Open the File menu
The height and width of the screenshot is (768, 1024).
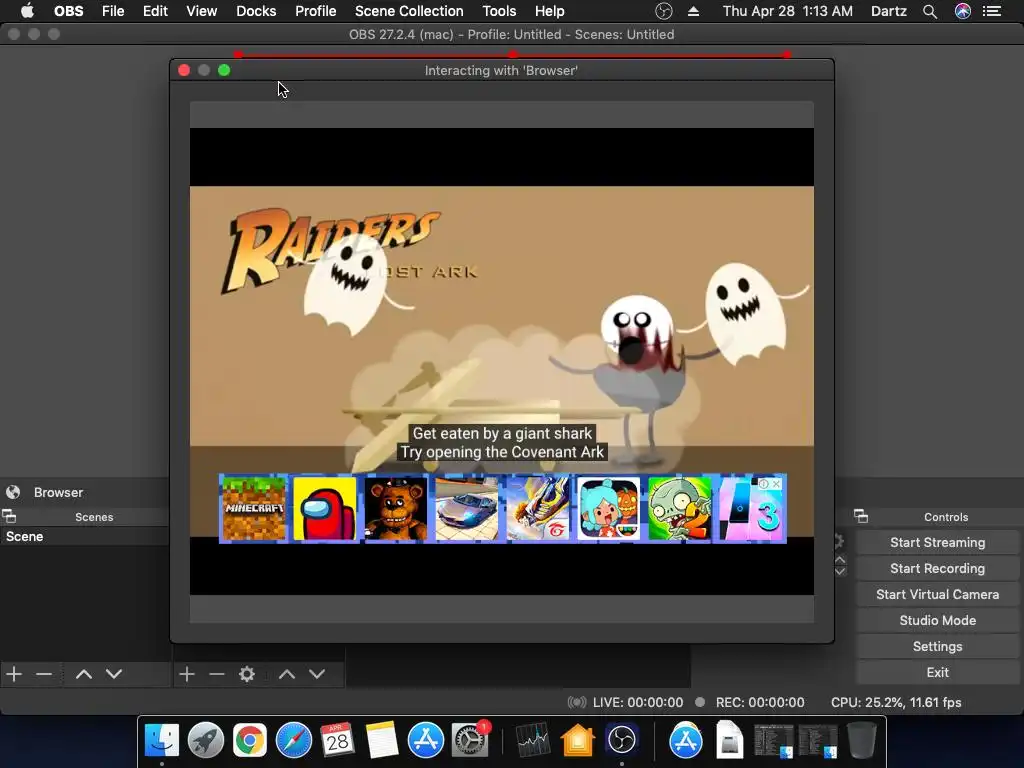113,11
